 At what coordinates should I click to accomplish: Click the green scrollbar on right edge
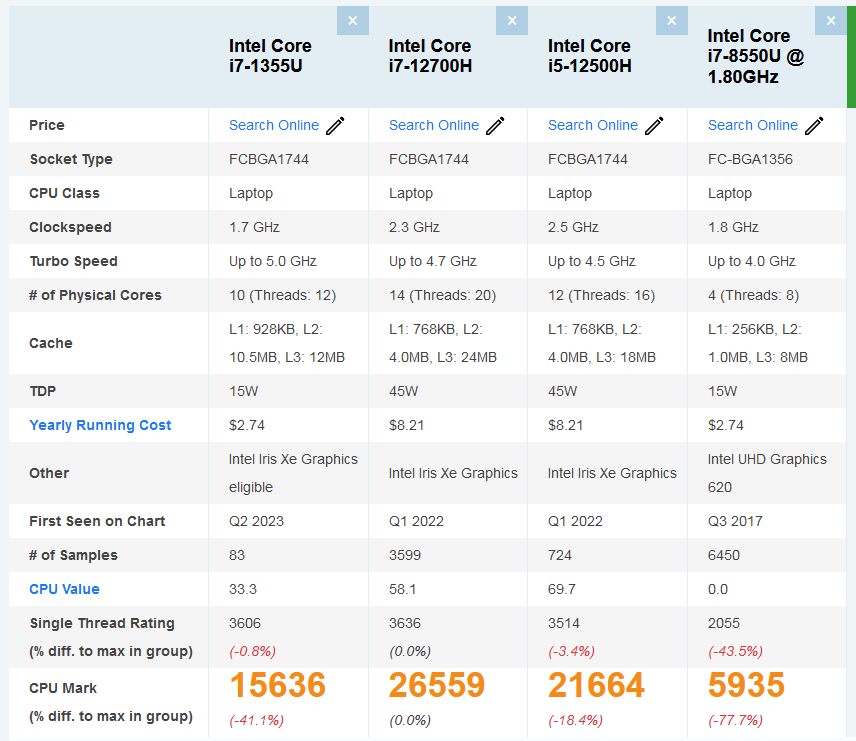point(851,55)
